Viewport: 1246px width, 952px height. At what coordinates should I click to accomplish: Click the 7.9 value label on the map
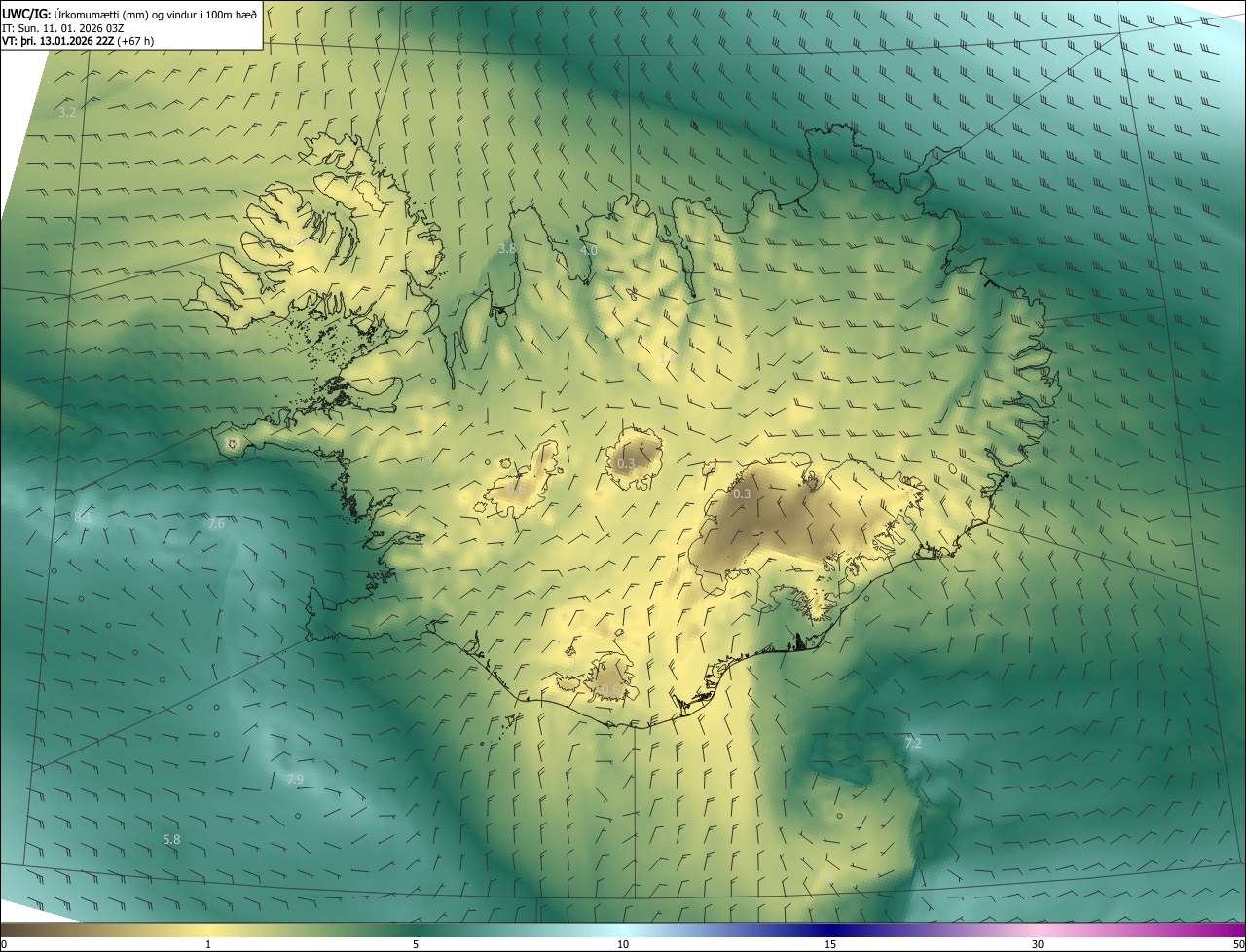[295, 779]
